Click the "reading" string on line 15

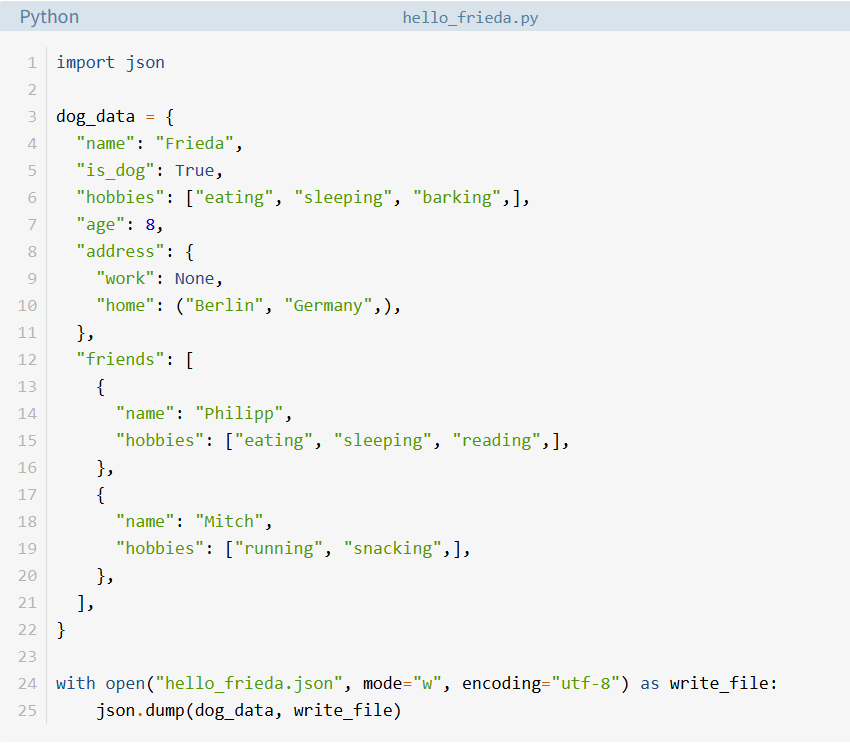click(497, 441)
